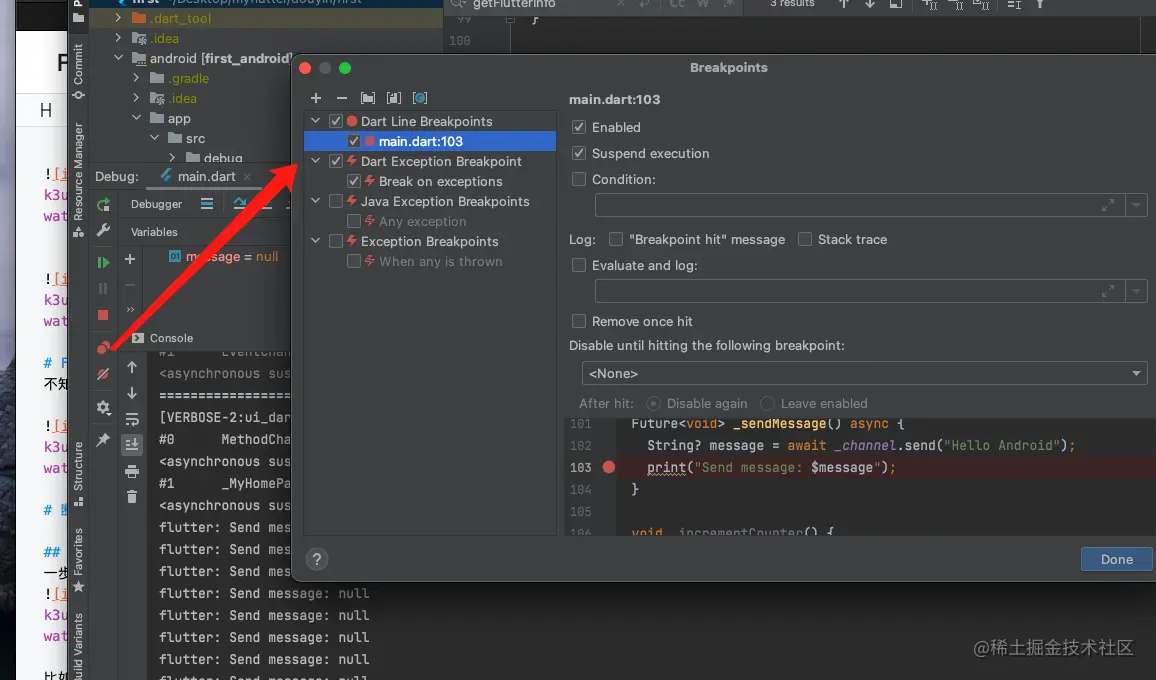Enable the Remove once hit checkbox
The image size is (1156, 680).
(579, 322)
